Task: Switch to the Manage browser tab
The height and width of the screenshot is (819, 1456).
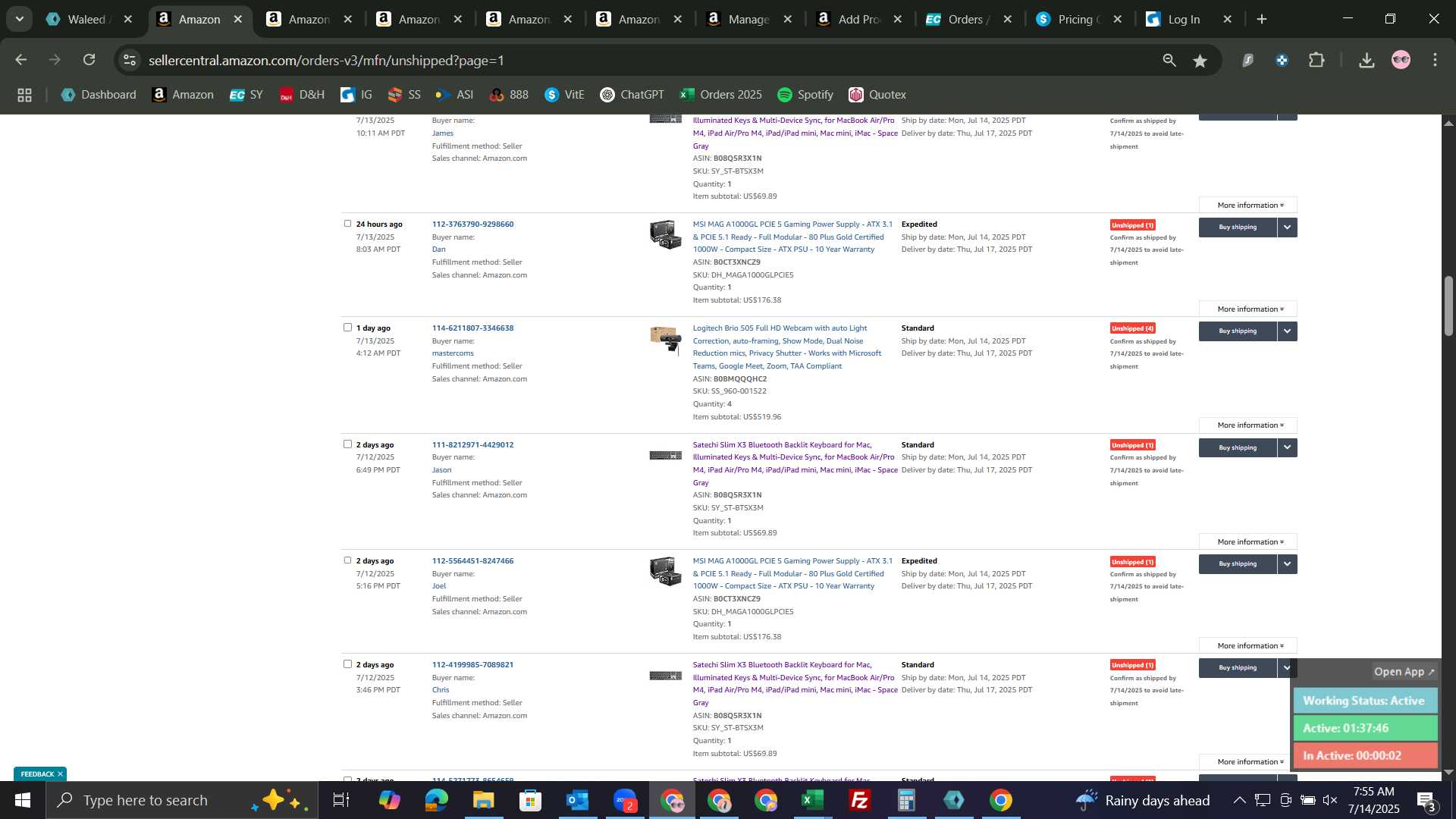Action: pyautogui.click(x=748, y=20)
